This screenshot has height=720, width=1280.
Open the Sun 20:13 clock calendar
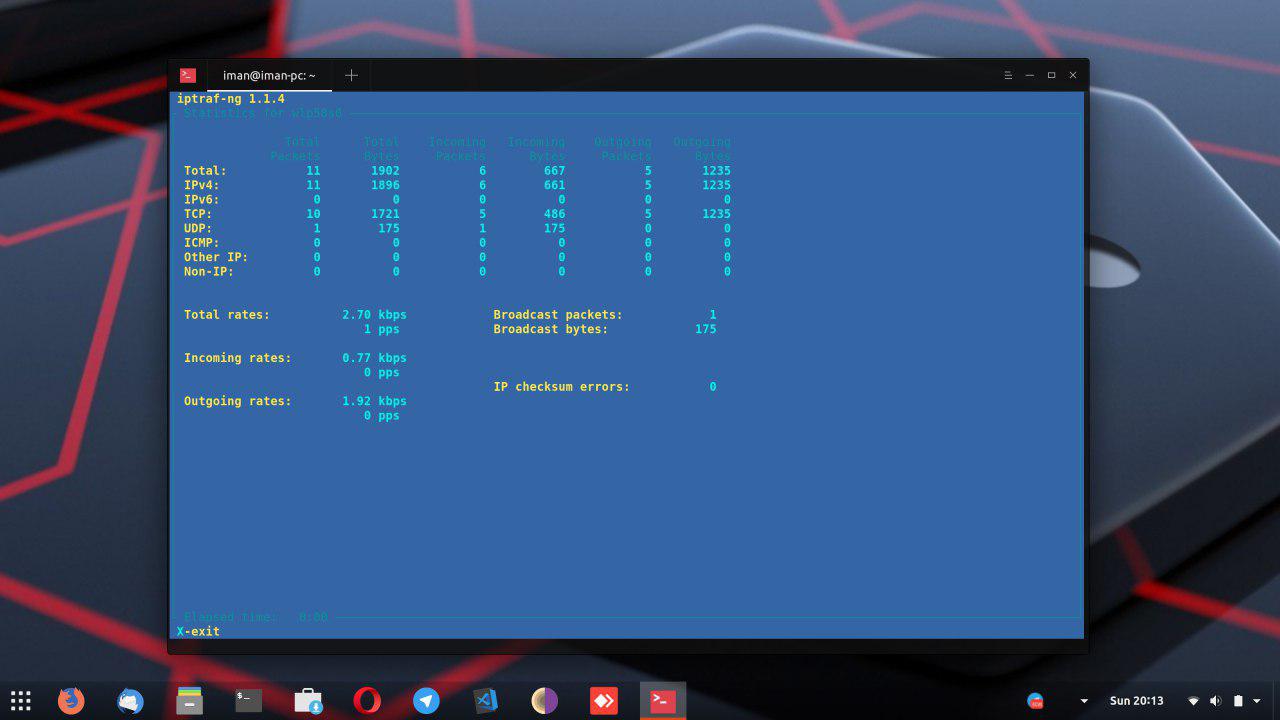click(1136, 701)
